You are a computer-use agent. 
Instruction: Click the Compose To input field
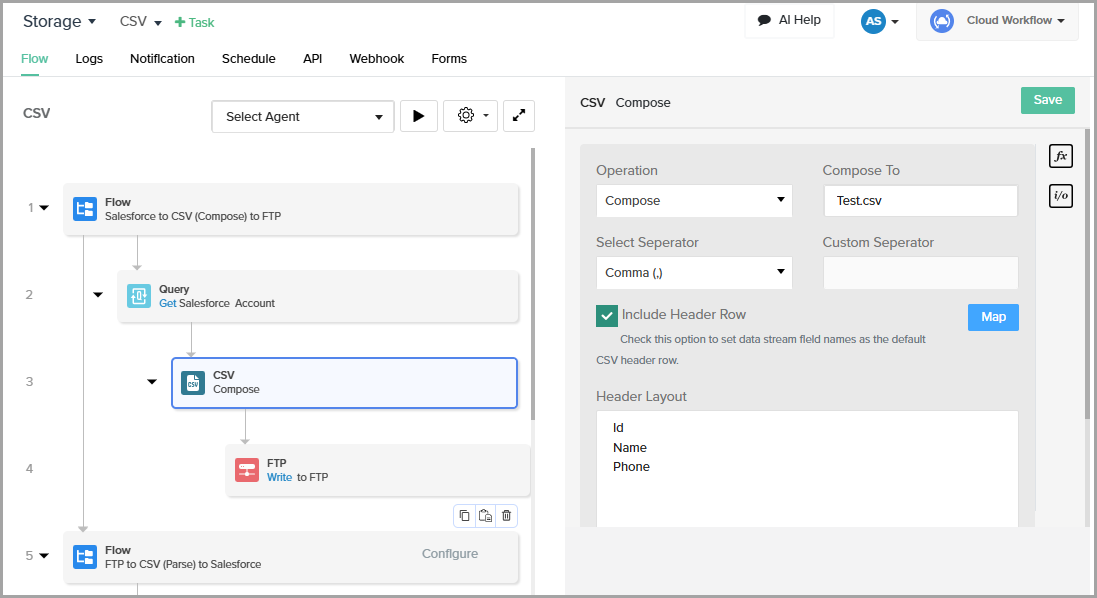tap(919, 201)
